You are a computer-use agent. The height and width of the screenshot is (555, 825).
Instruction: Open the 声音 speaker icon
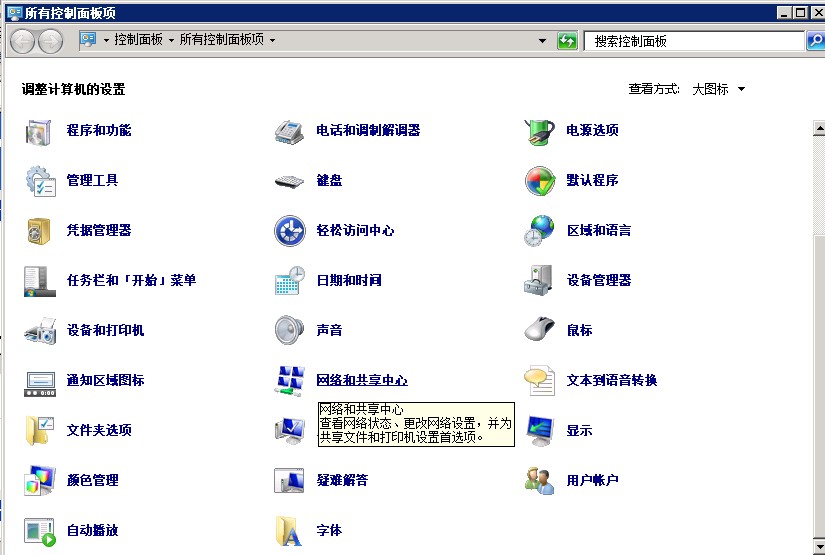coord(289,330)
